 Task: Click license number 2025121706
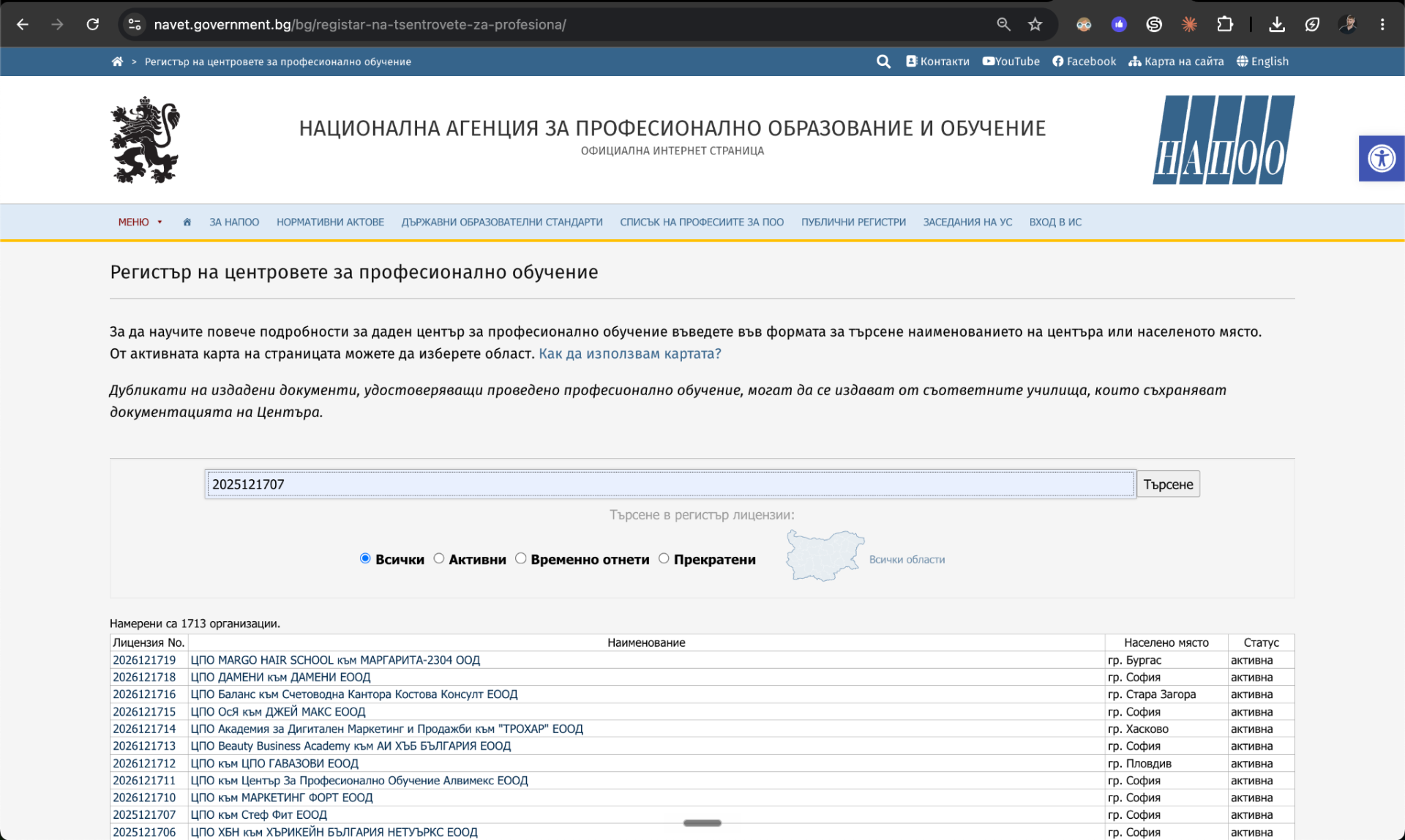point(144,833)
